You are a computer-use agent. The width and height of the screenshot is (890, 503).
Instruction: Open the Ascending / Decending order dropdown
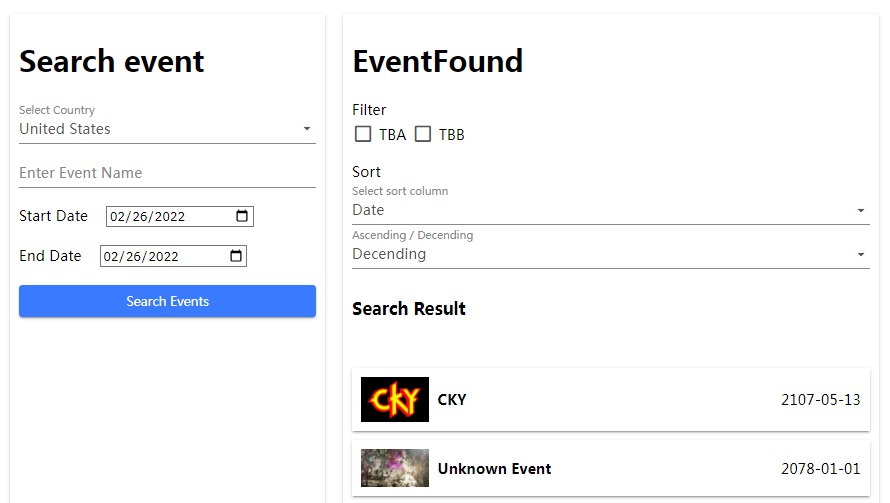[610, 254]
